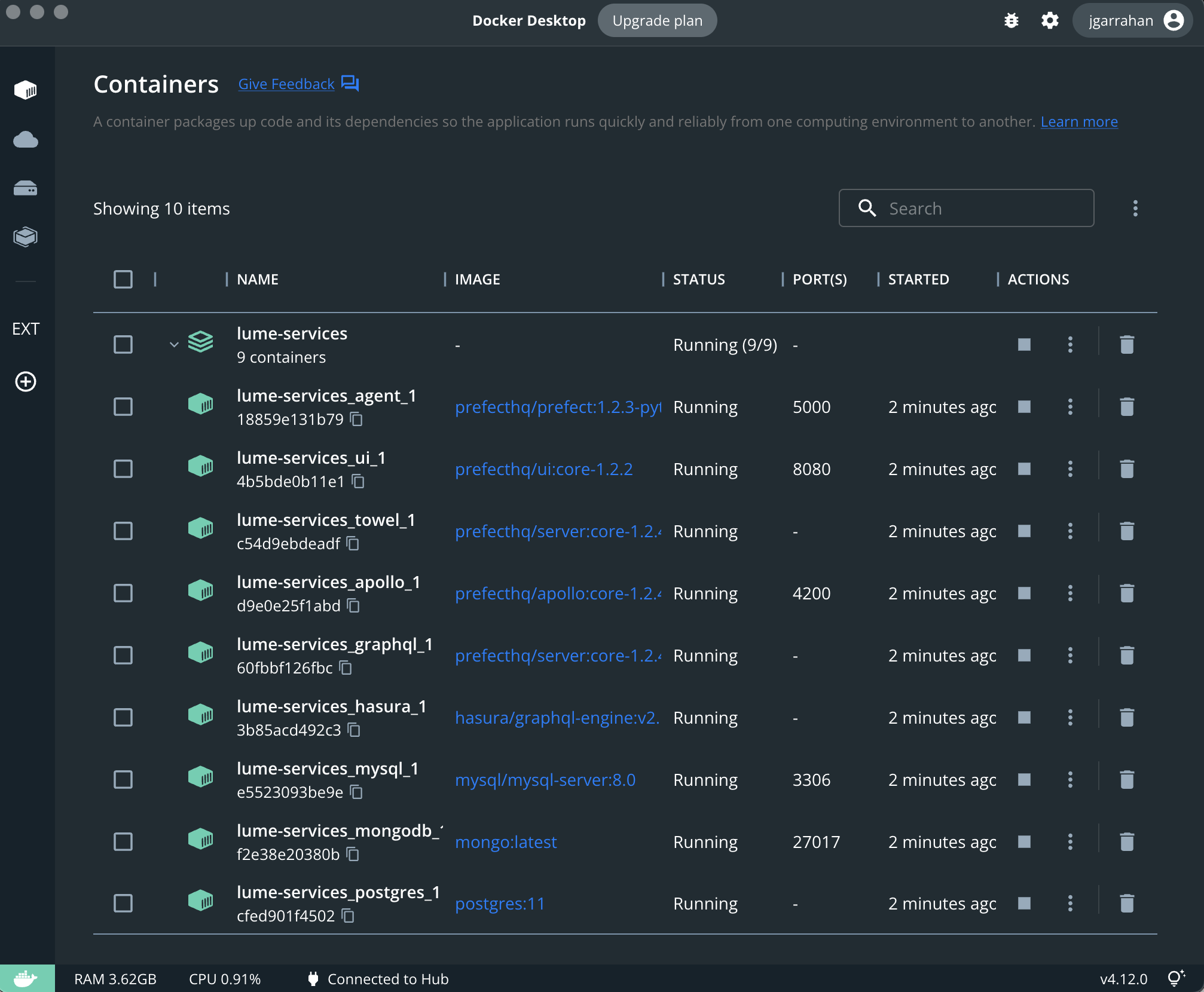Delete the lume-services_towel_1 container
The image size is (1204, 992).
pyautogui.click(x=1127, y=531)
